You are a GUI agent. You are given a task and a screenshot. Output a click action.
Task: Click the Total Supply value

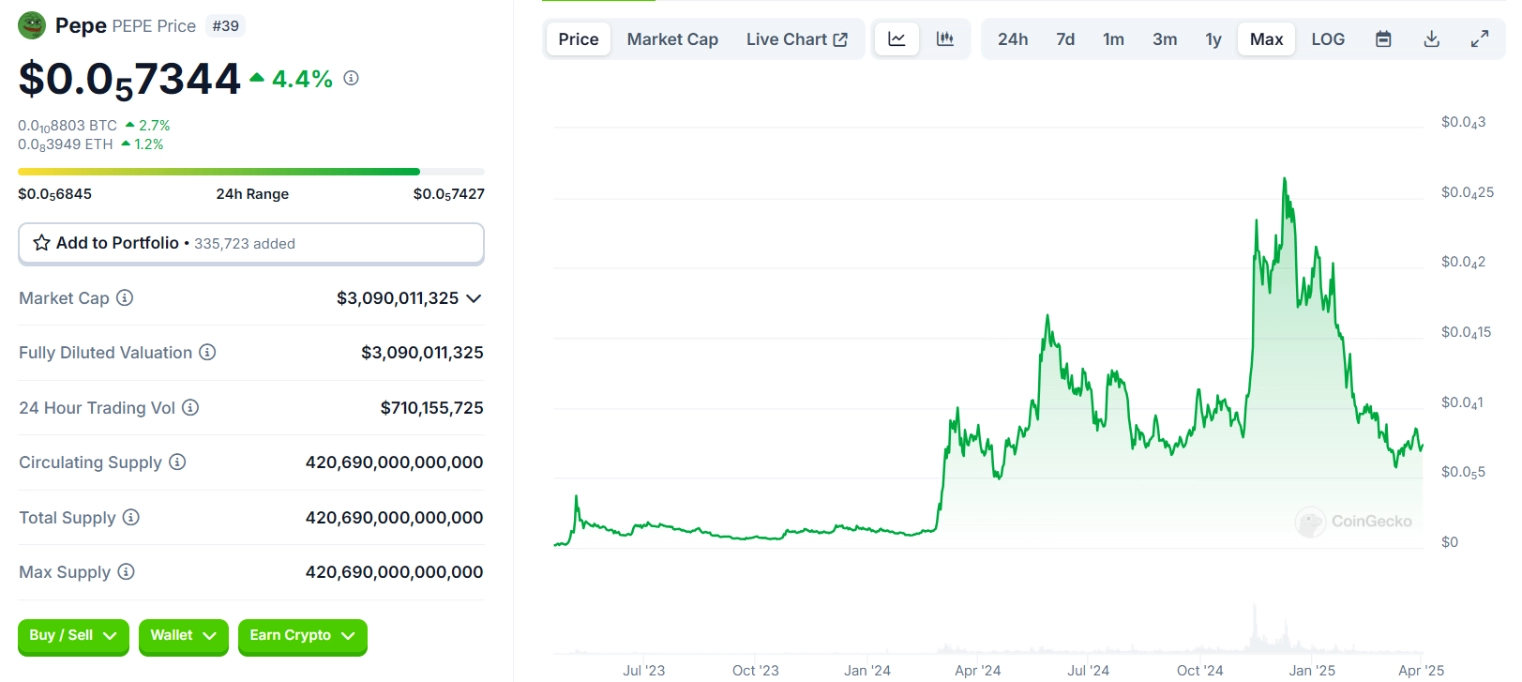[394, 517]
